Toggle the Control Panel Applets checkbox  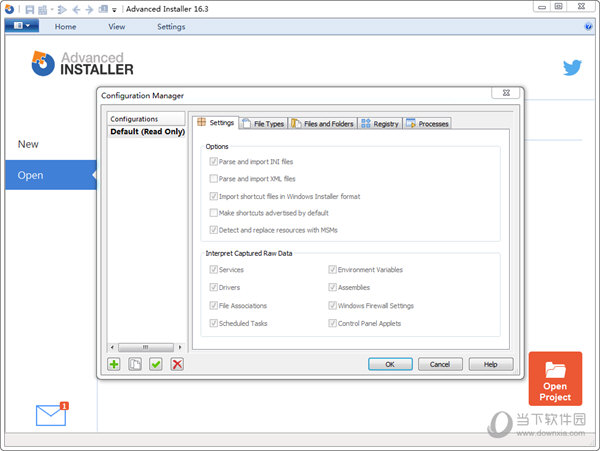(333, 323)
